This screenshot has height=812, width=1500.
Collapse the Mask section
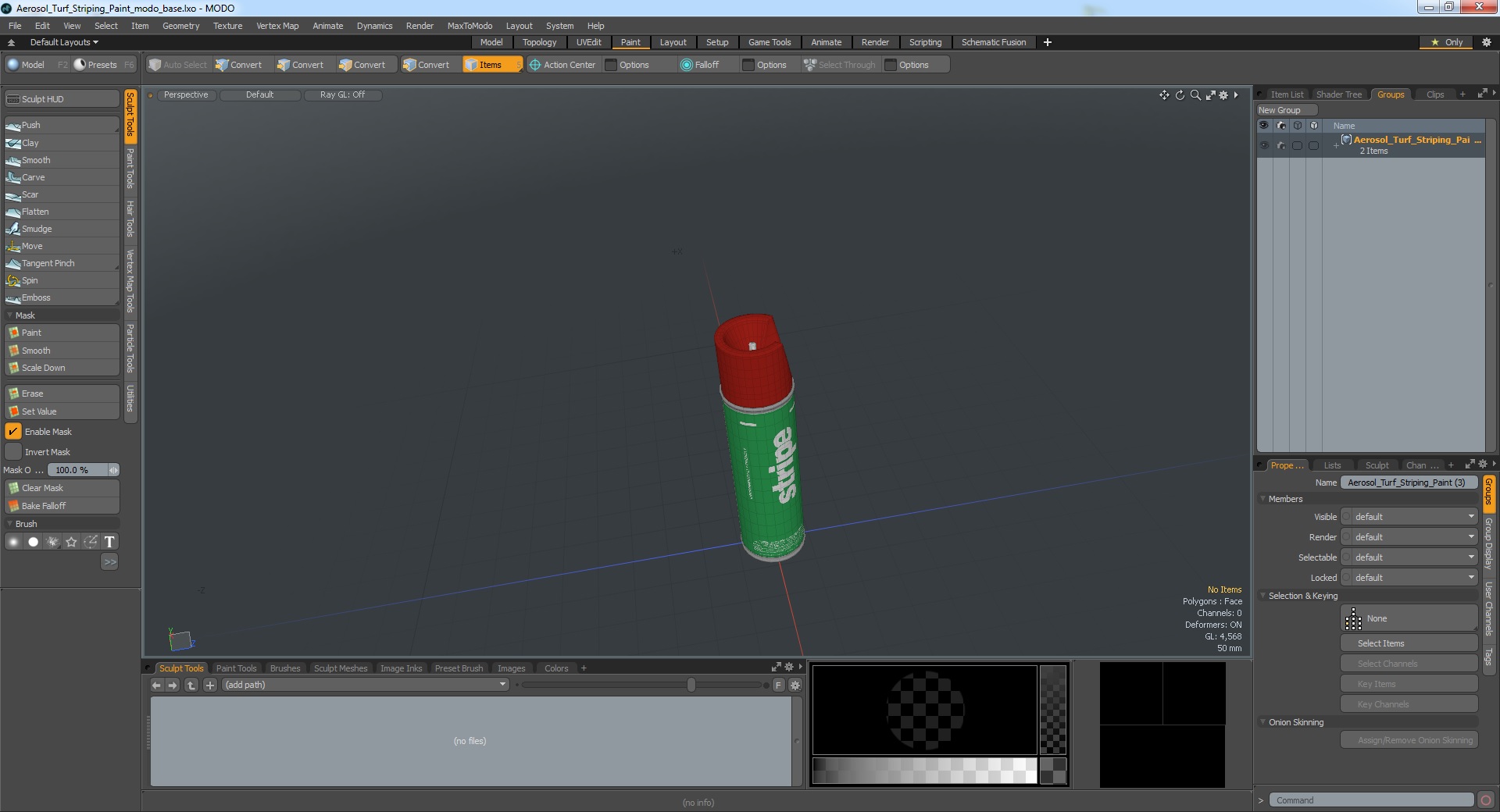(10, 315)
